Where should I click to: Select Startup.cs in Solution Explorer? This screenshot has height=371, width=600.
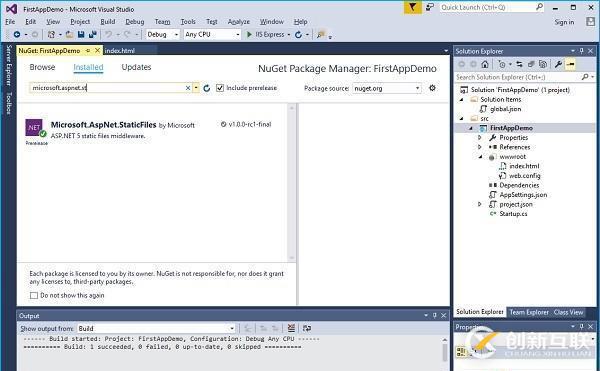click(513, 214)
